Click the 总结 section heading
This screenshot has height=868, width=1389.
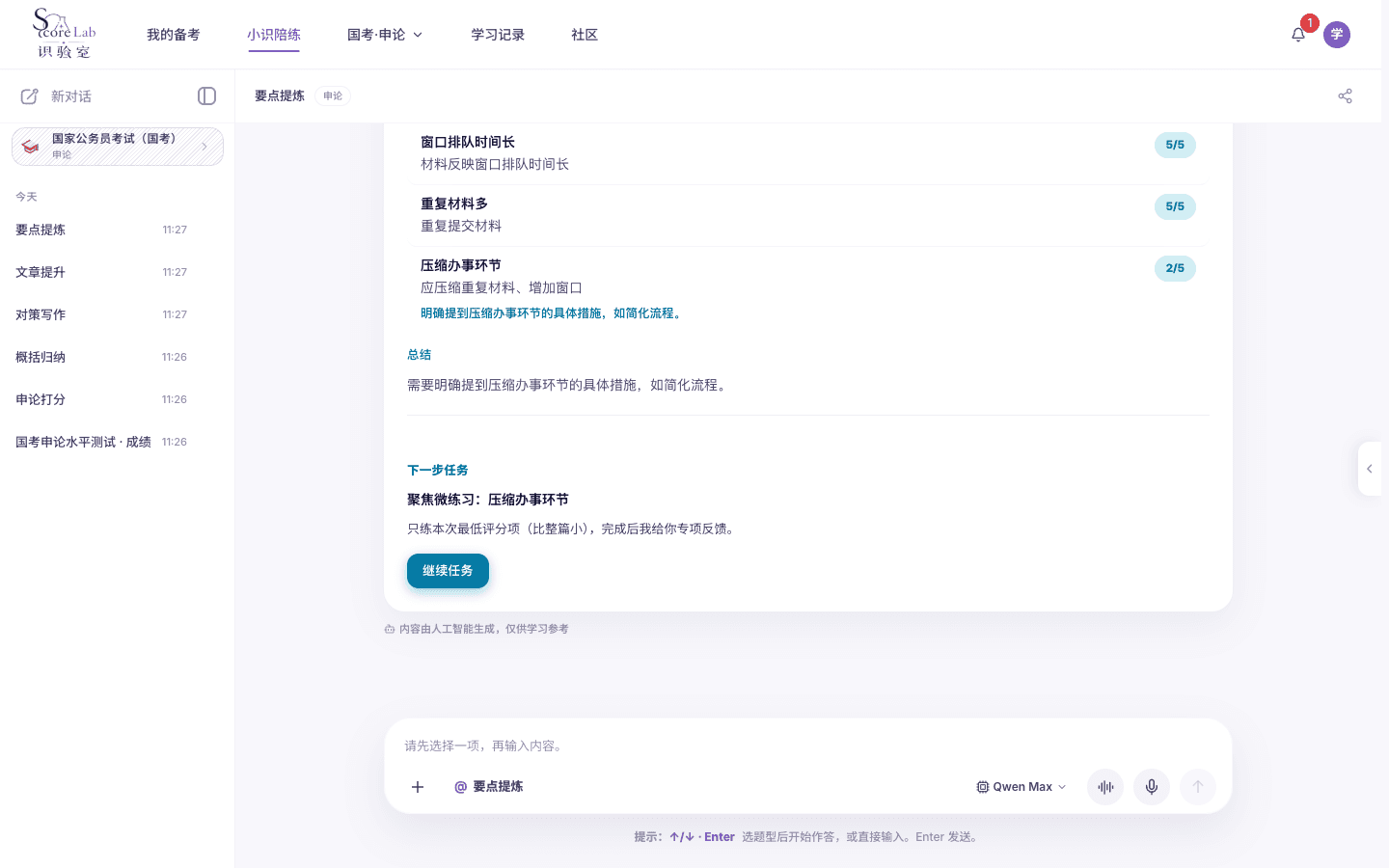coord(420,355)
